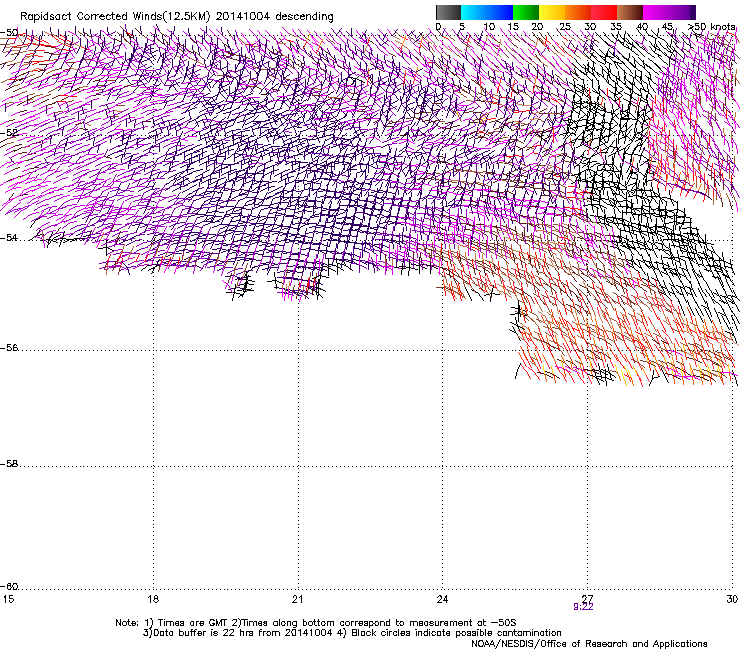Click the latitude label '-52'
Viewport: 740px width, 650px height.
coord(9,133)
